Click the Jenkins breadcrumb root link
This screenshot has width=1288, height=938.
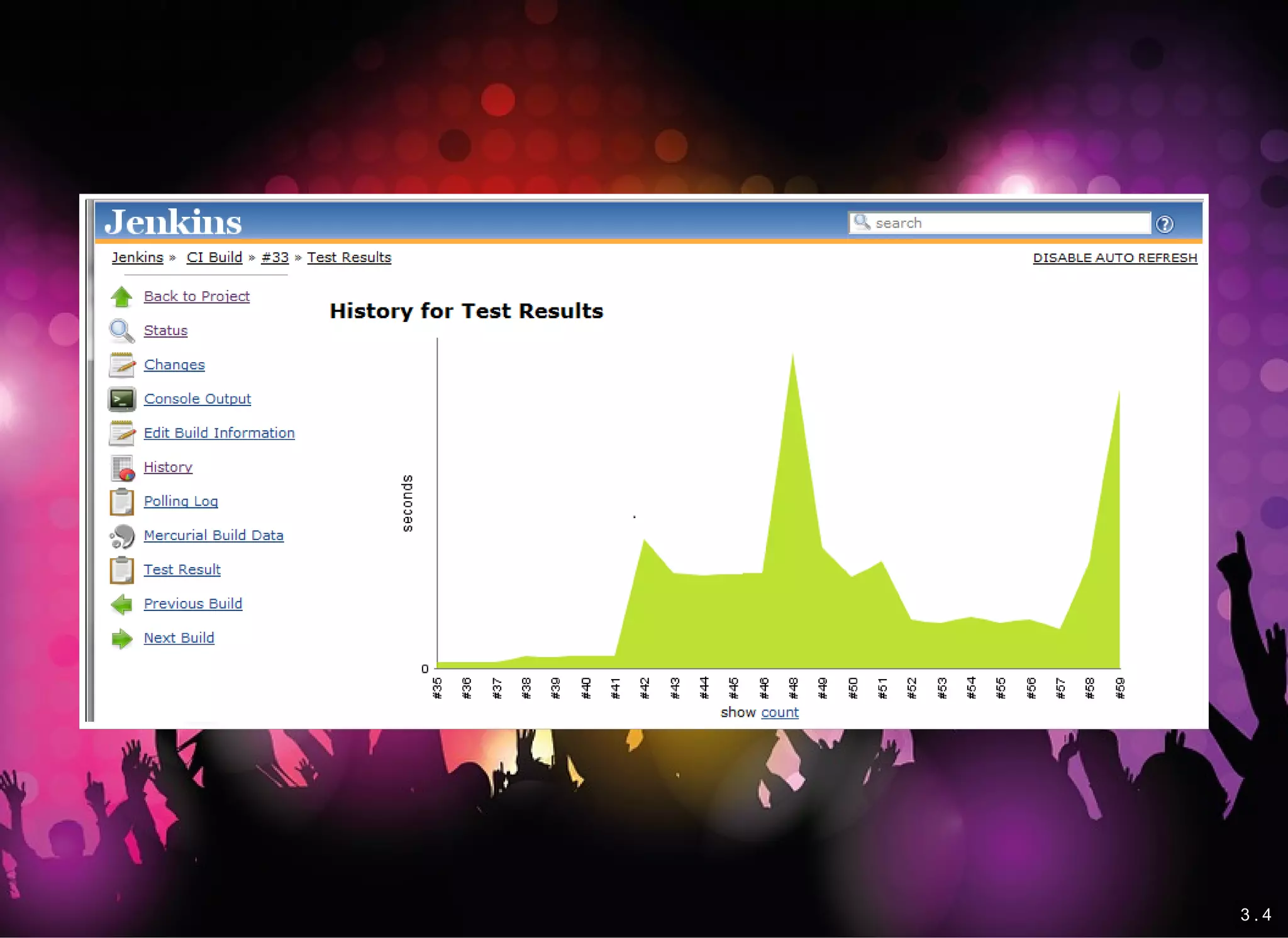[137, 257]
